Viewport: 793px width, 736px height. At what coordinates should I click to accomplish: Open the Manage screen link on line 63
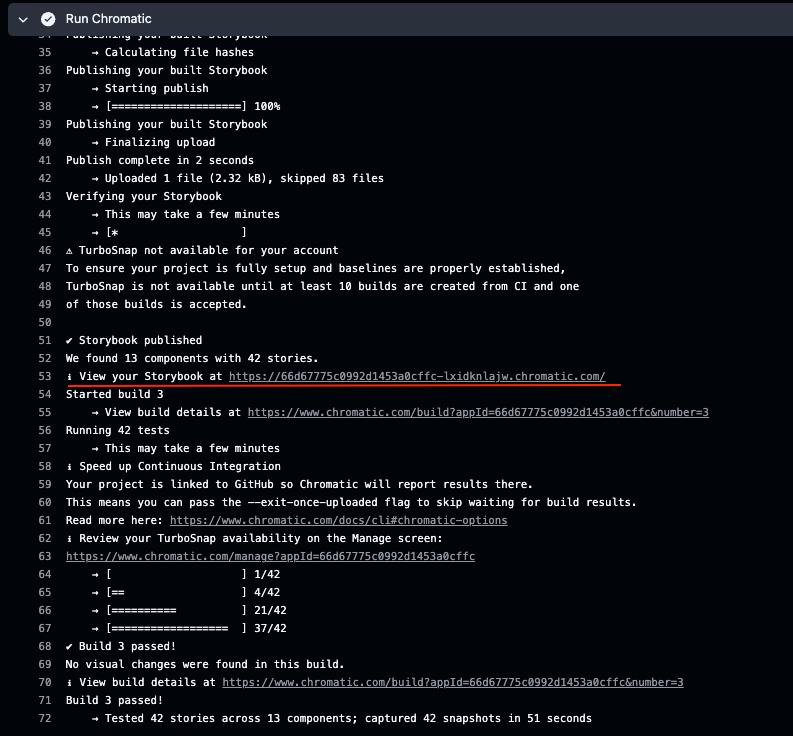(x=271, y=556)
